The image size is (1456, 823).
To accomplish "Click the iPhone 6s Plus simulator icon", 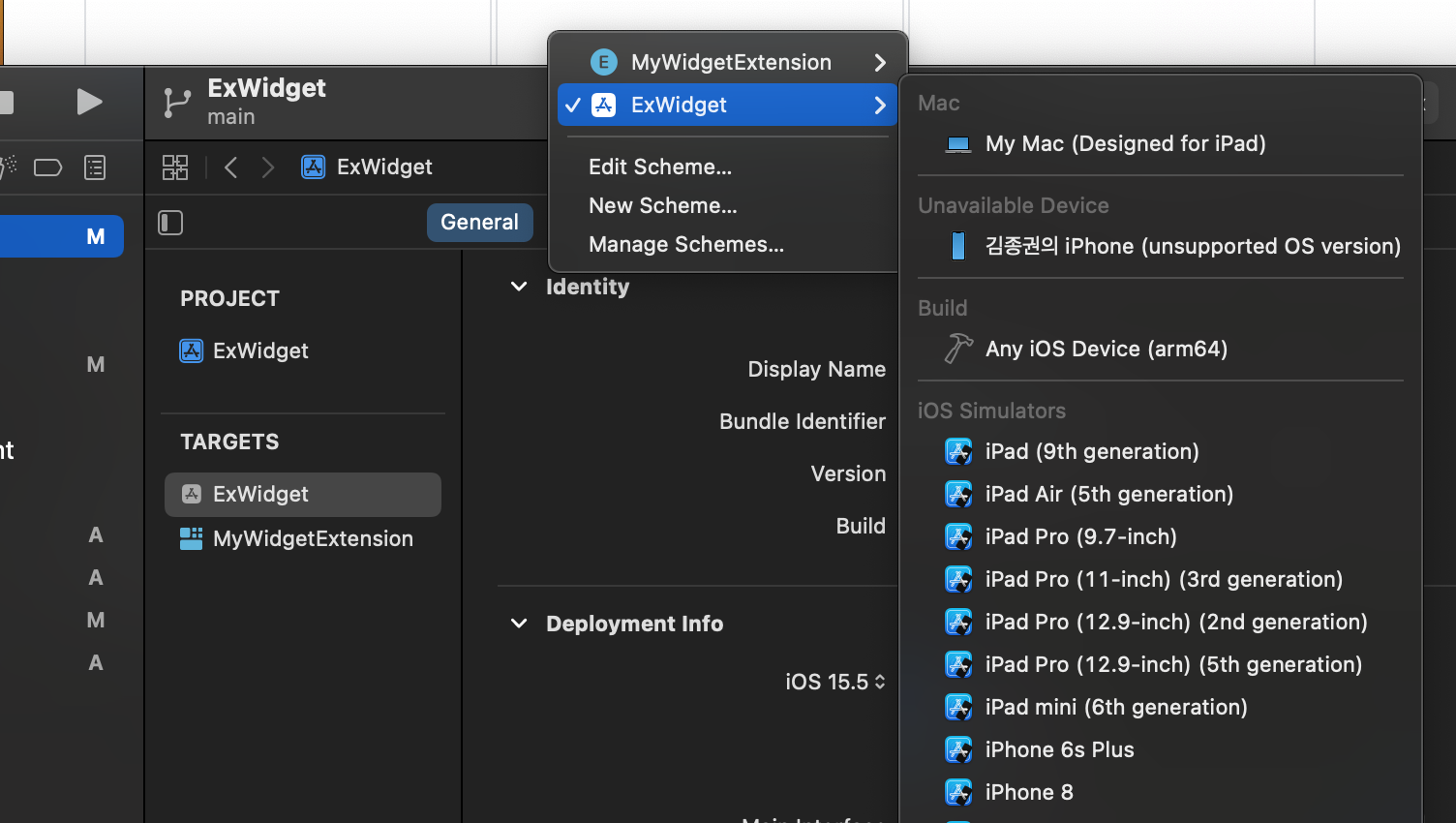I will pyautogui.click(x=958, y=749).
